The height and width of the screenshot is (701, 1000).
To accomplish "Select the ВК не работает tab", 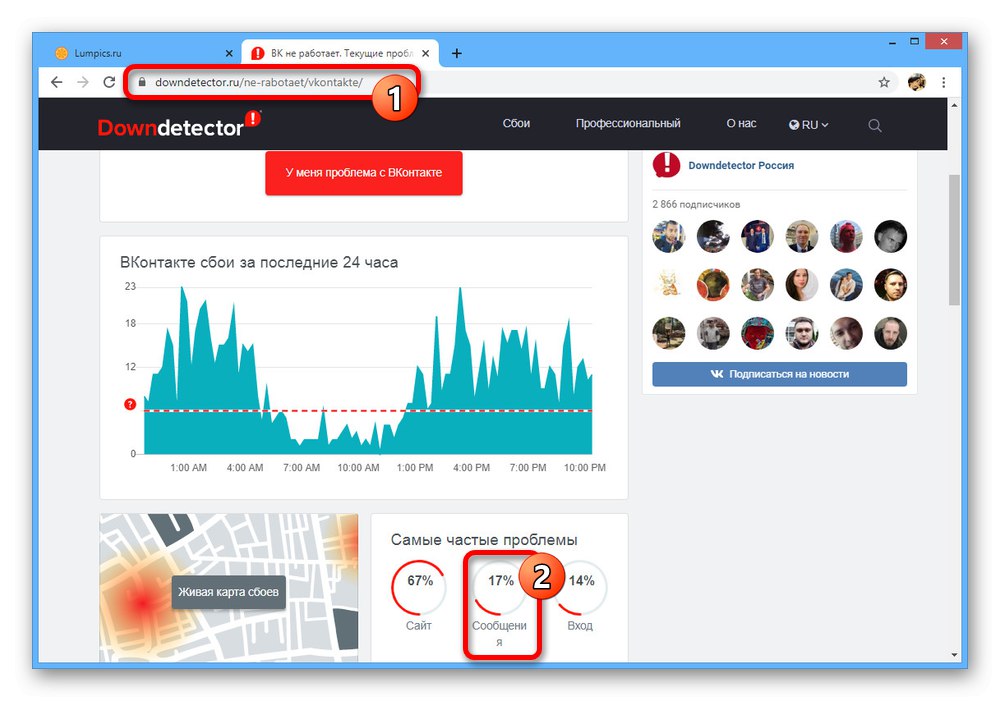I will (x=340, y=54).
